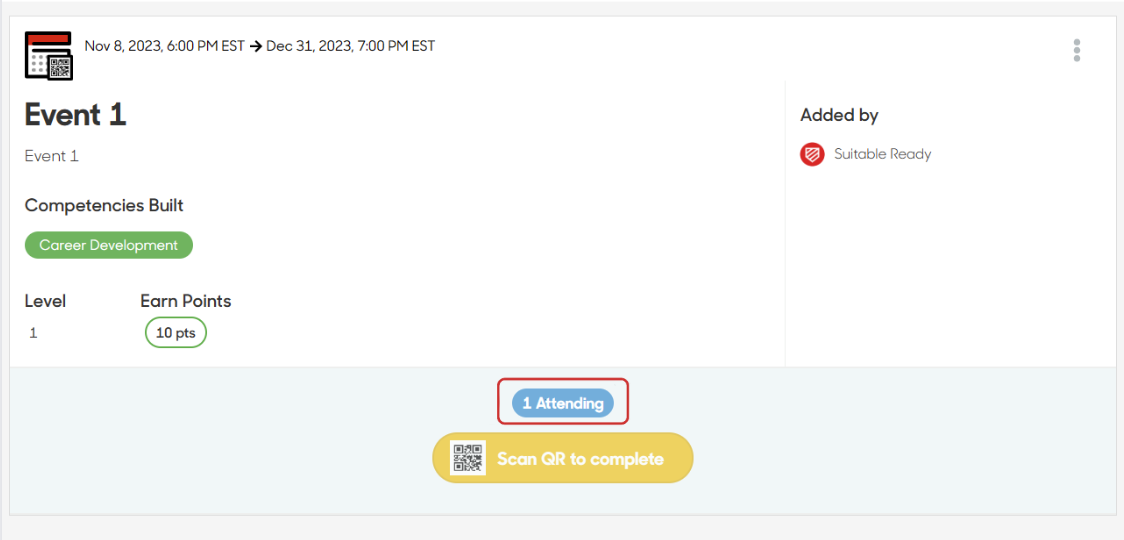This screenshot has width=1124, height=540.
Task: Click the Level label
Action: [45, 301]
